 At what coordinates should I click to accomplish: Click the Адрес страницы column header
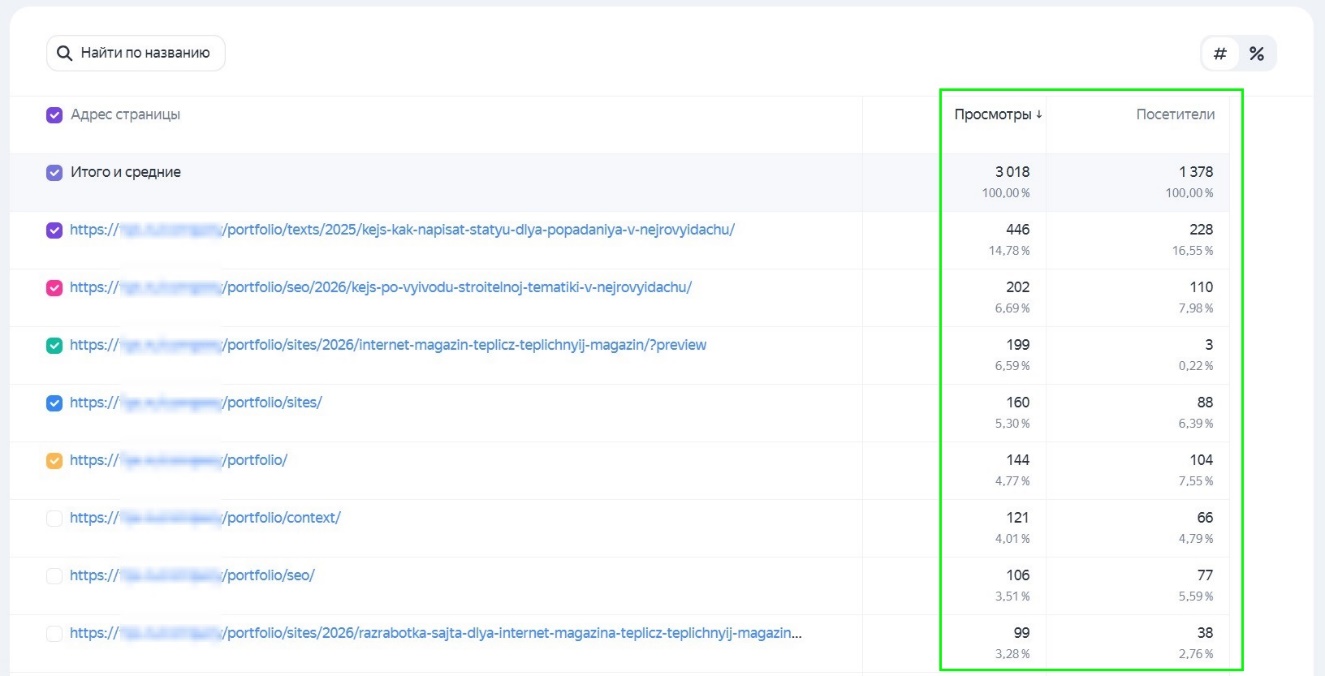pyautogui.click(x=125, y=114)
